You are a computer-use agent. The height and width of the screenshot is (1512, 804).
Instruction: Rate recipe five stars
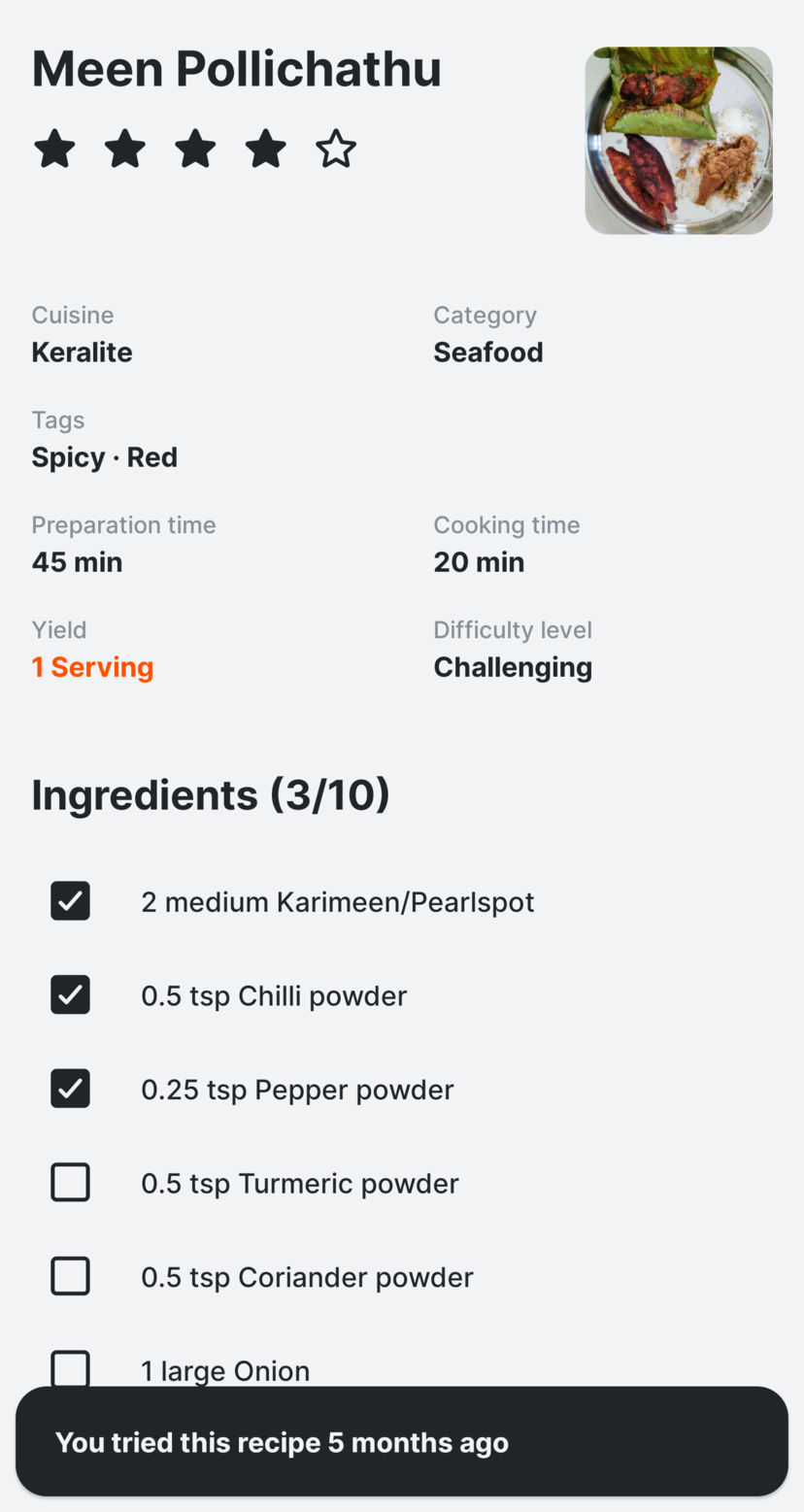336,150
